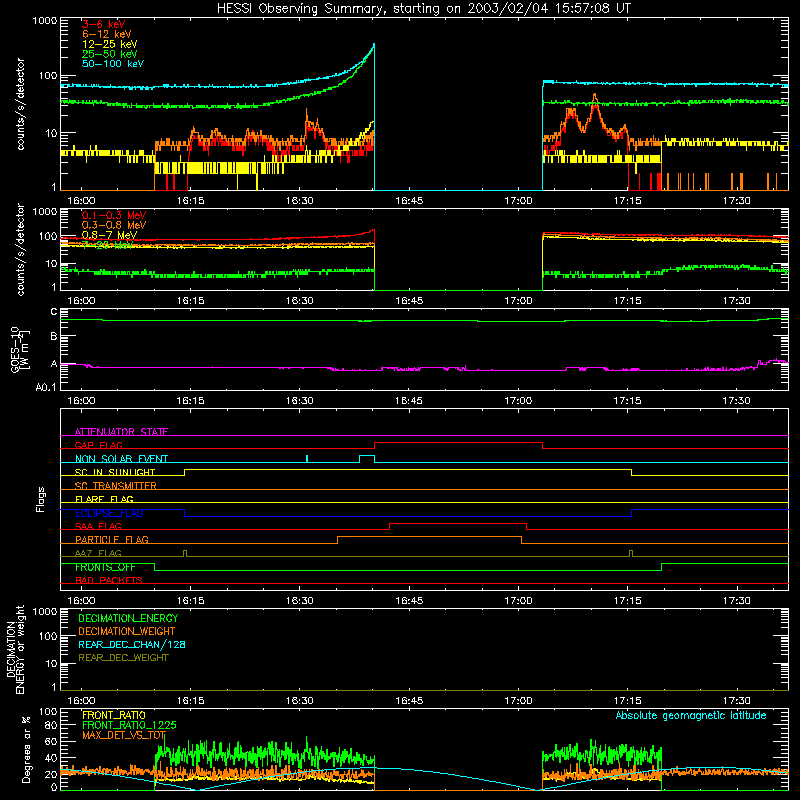Image resolution: width=800 pixels, height=800 pixels.
Task: Click the orange 6-12 keV peak after 17:10
Action: click(x=594, y=96)
